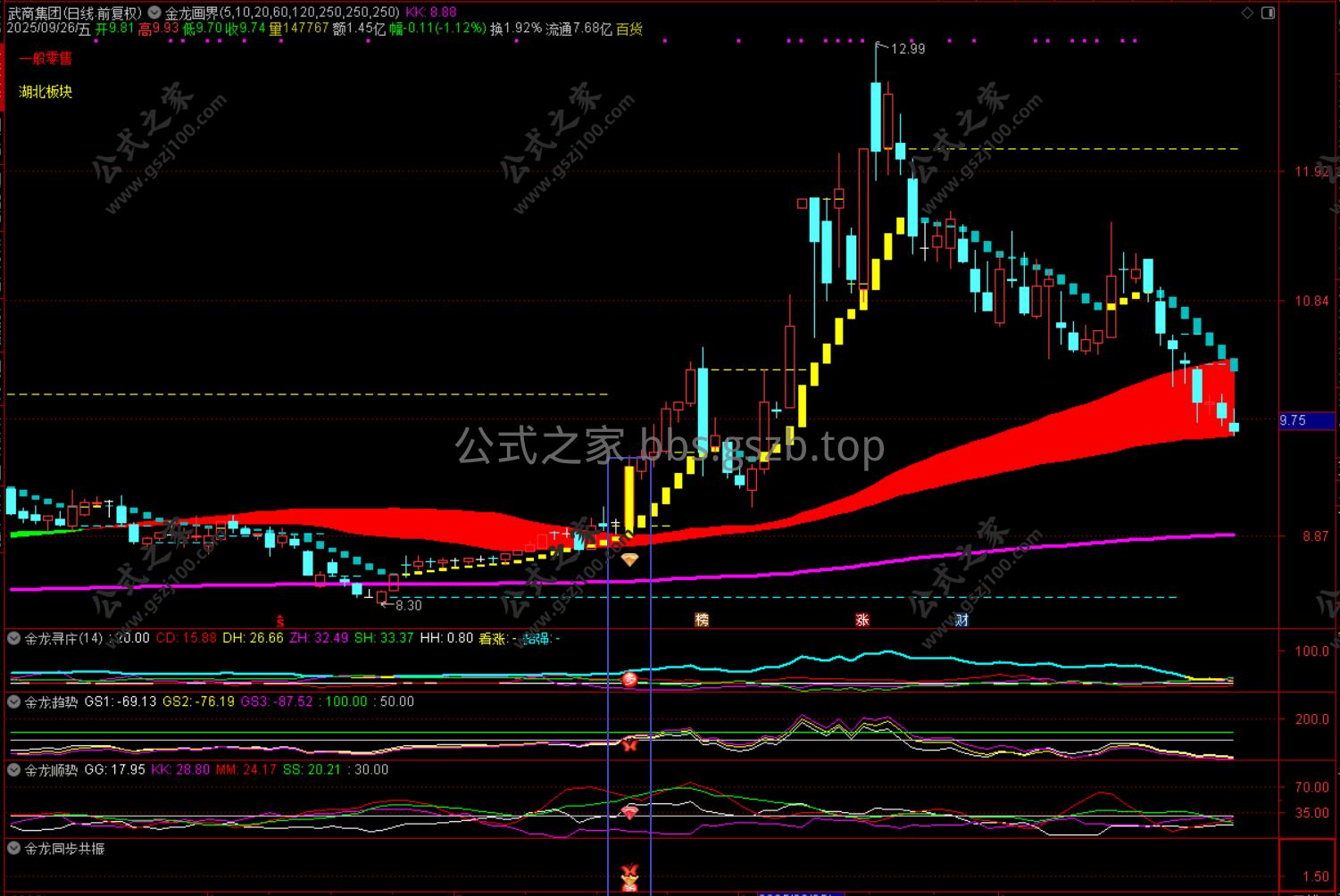Expand the 金龙寻庄 indicator dropdown arrow

(13, 638)
